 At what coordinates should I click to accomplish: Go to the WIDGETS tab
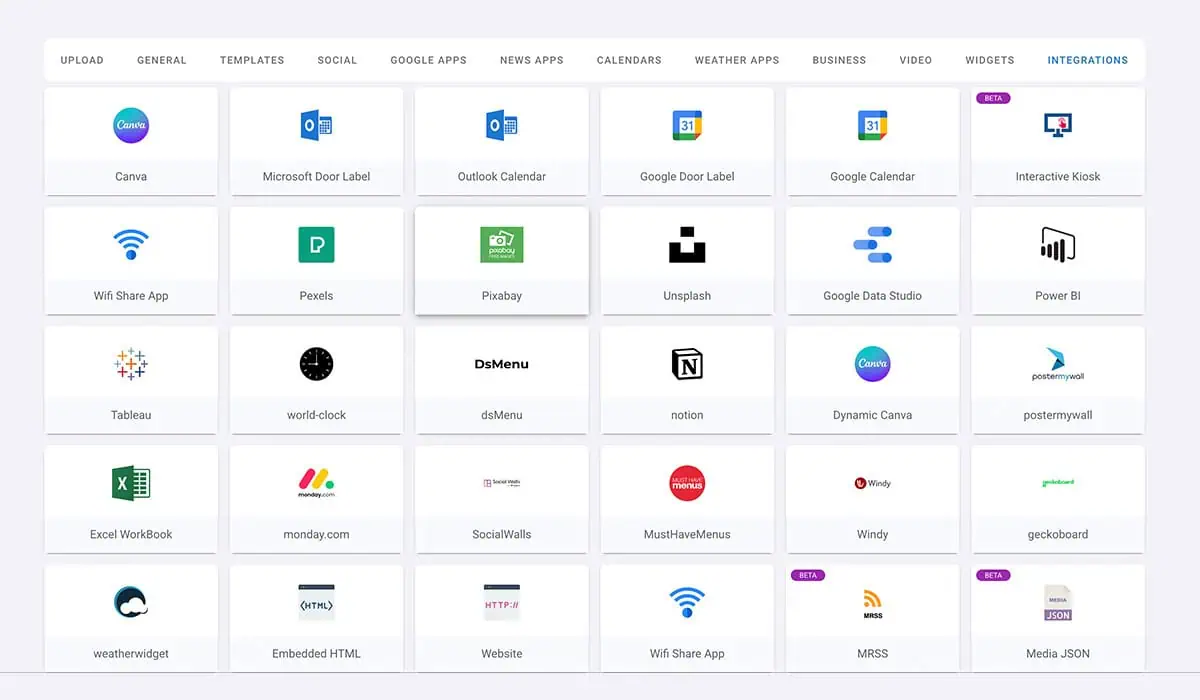pos(990,60)
